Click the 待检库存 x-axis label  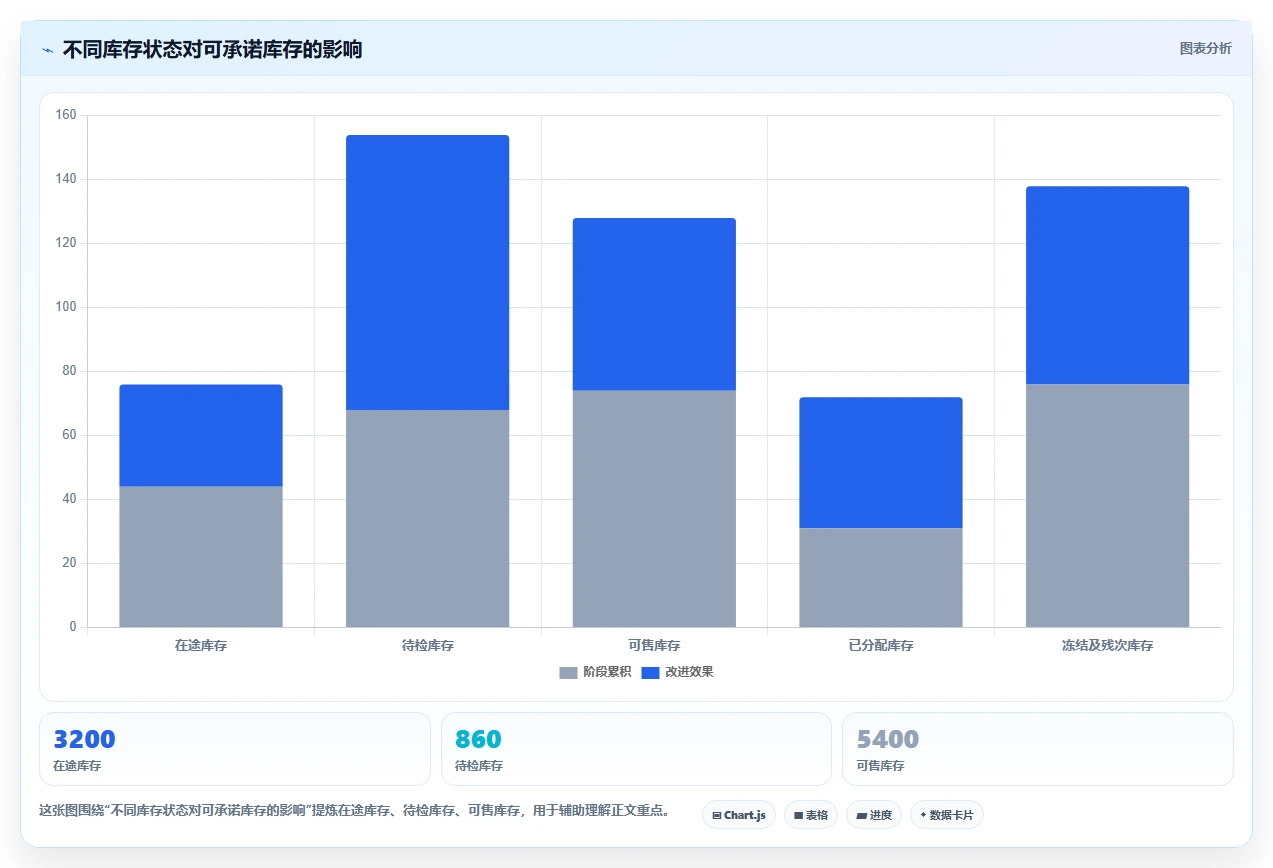(x=427, y=646)
